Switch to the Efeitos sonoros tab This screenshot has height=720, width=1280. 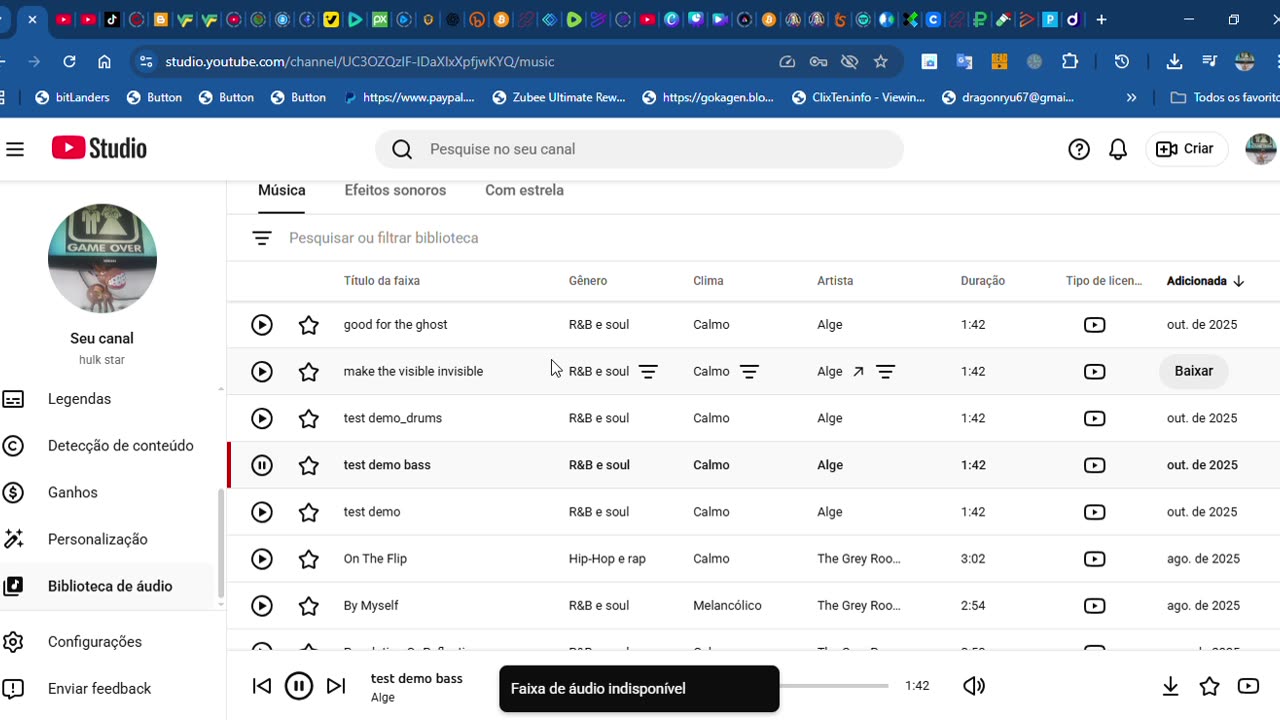(x=395, y=190)
